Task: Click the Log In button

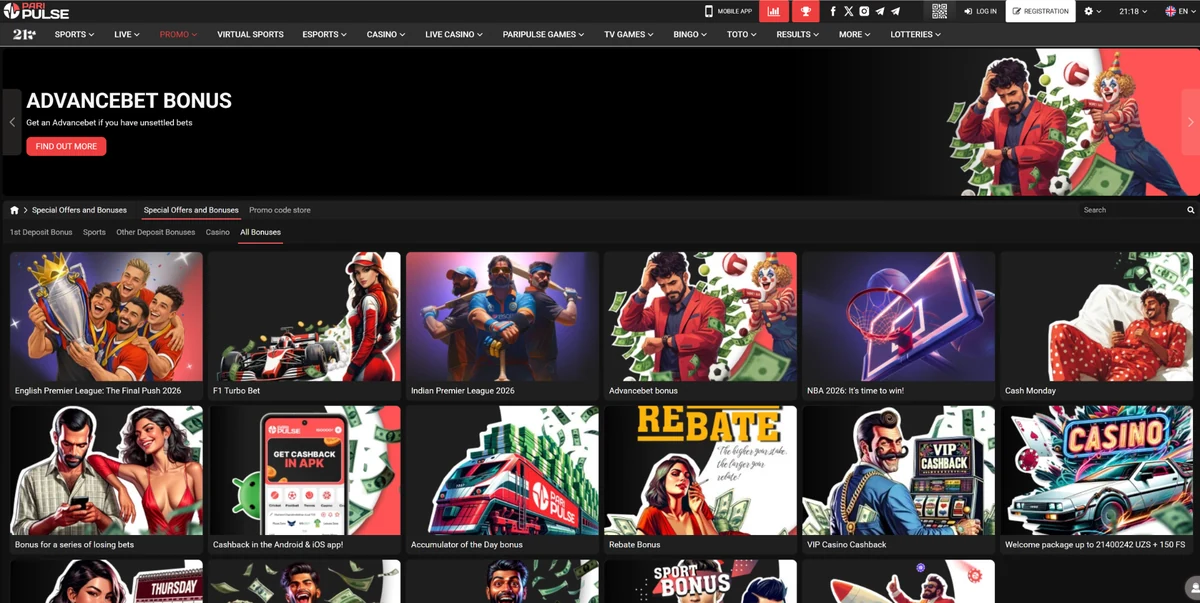Action: [x=981, y=11]
